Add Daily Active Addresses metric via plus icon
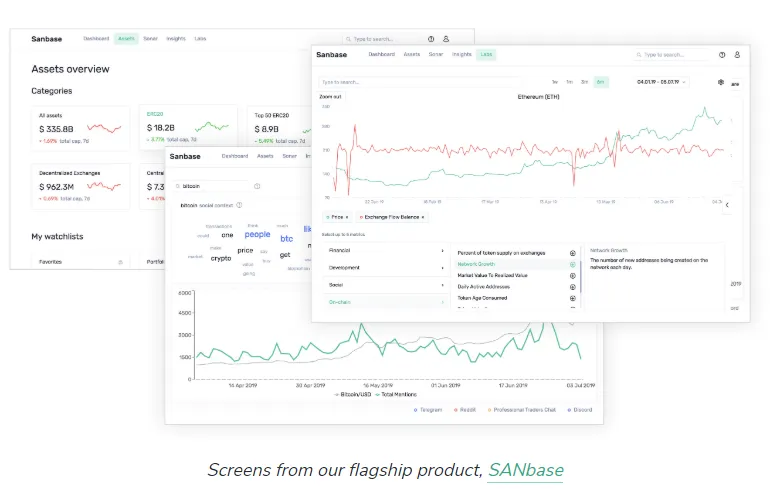 (572, 287)
